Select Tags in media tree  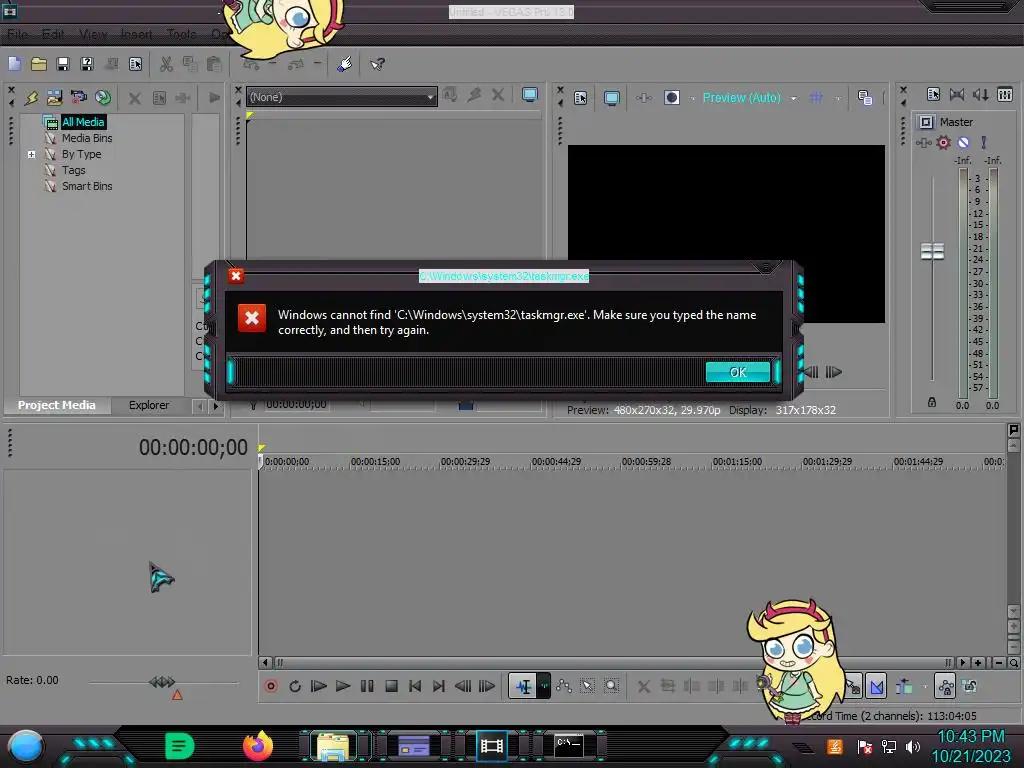74,170
